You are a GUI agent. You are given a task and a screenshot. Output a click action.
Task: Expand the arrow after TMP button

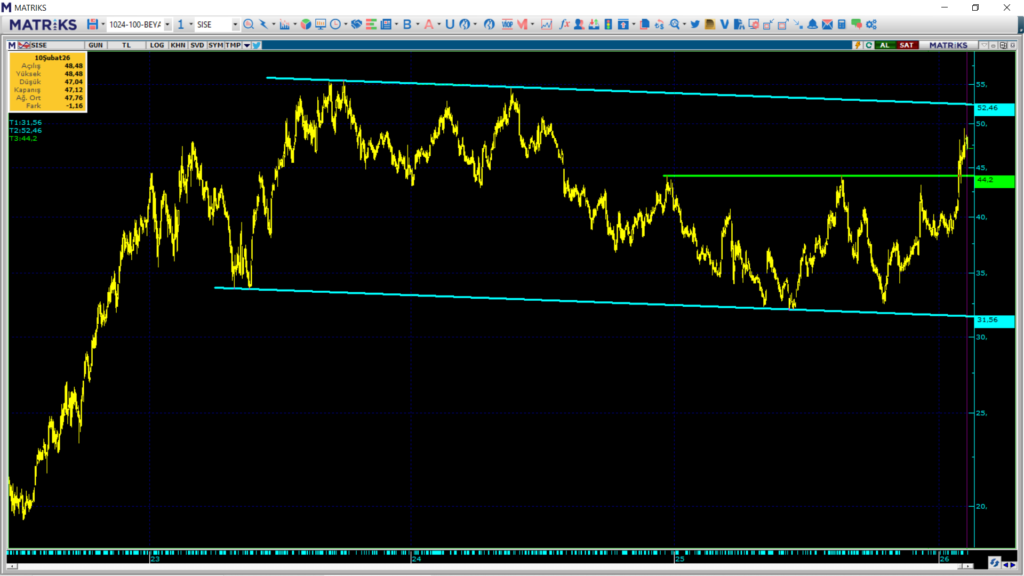[x=246, y=45]
